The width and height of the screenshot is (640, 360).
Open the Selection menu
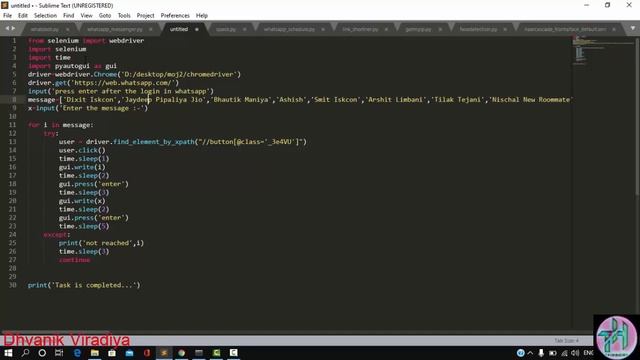coord(45,16)
